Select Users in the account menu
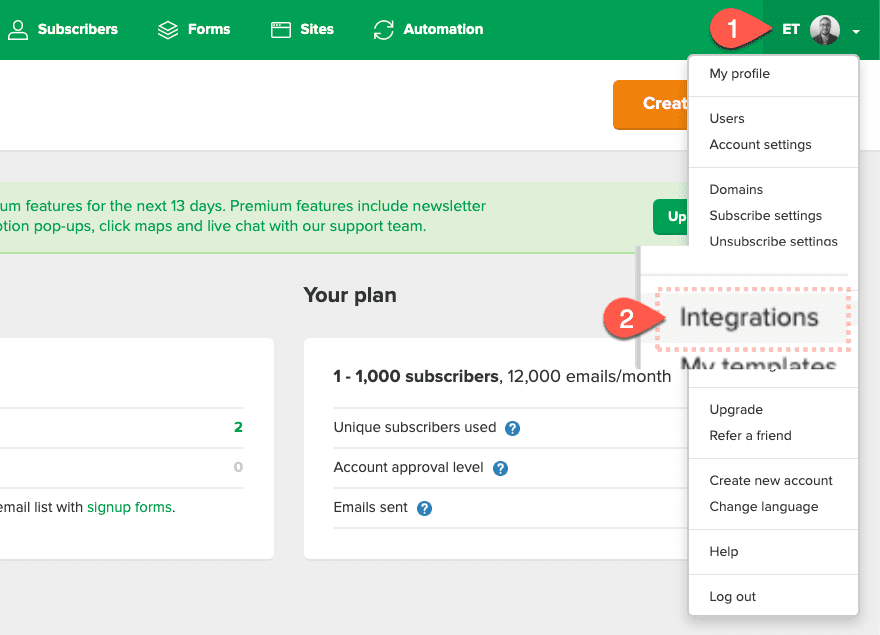The width and height of the screenshot is (880, 635). point(726,118)
